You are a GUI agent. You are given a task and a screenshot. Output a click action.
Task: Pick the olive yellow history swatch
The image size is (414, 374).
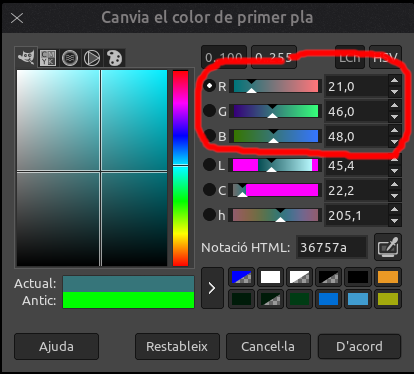(x=388, y=299)
